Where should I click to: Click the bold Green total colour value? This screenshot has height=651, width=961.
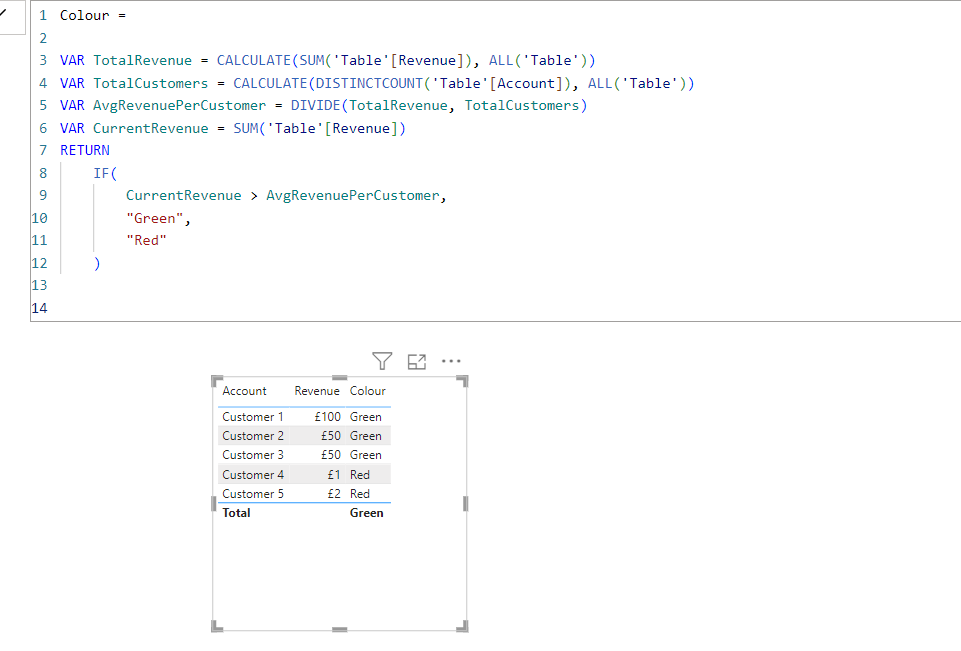click(x=367, y=513)
